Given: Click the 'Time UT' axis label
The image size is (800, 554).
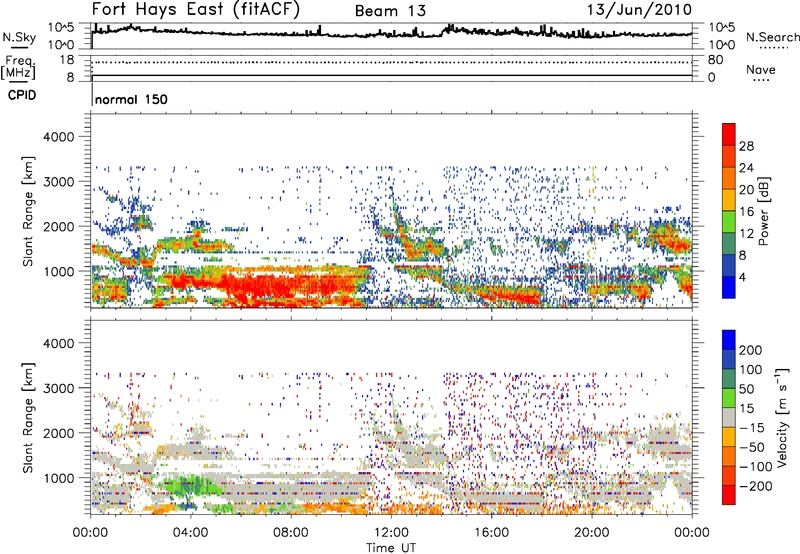Looking at the screenshot, I should click(x=391, y=547).
